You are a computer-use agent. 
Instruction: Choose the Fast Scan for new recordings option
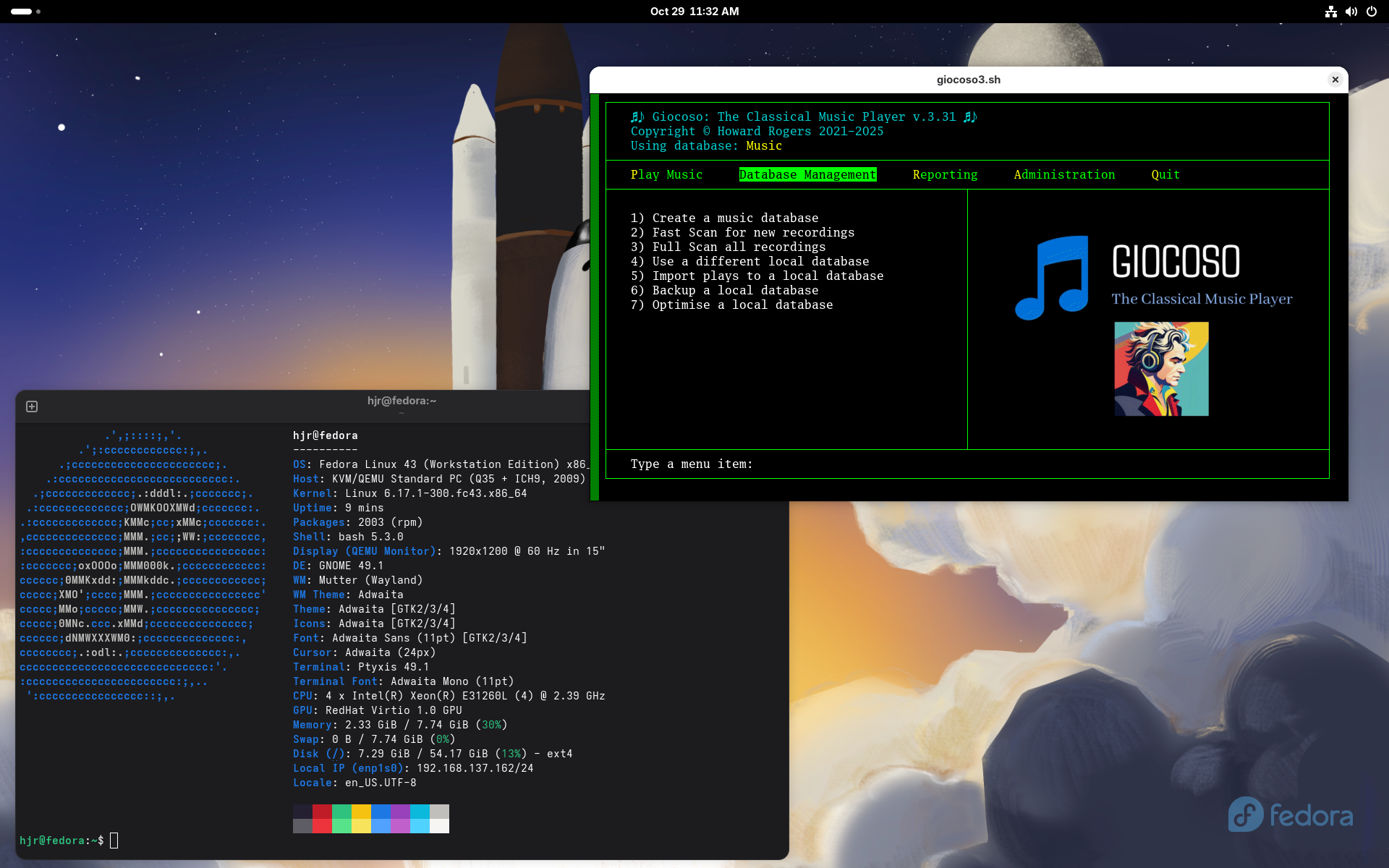point(742,232)
